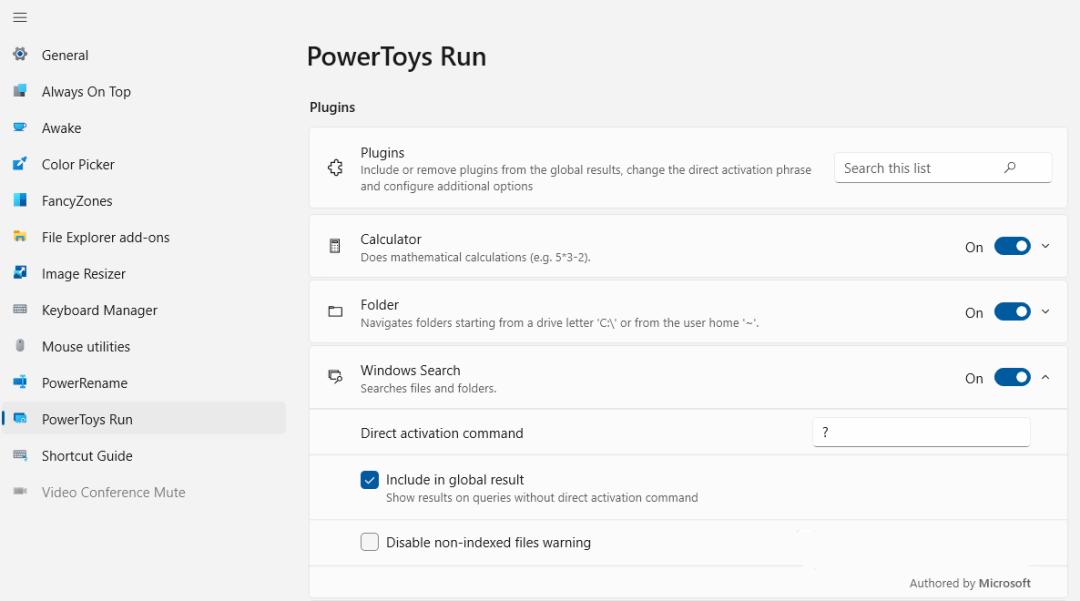
Task: Select the Color Picker icon
Action: pyautogui.click(x=20, y=164)
